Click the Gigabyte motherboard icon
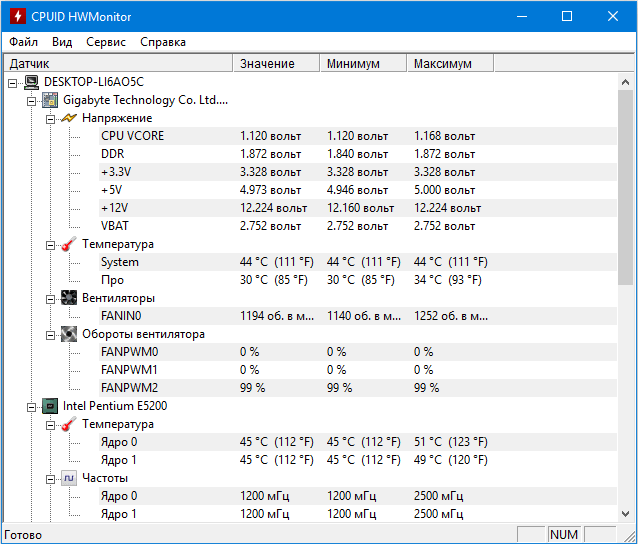 pos(50,100)
